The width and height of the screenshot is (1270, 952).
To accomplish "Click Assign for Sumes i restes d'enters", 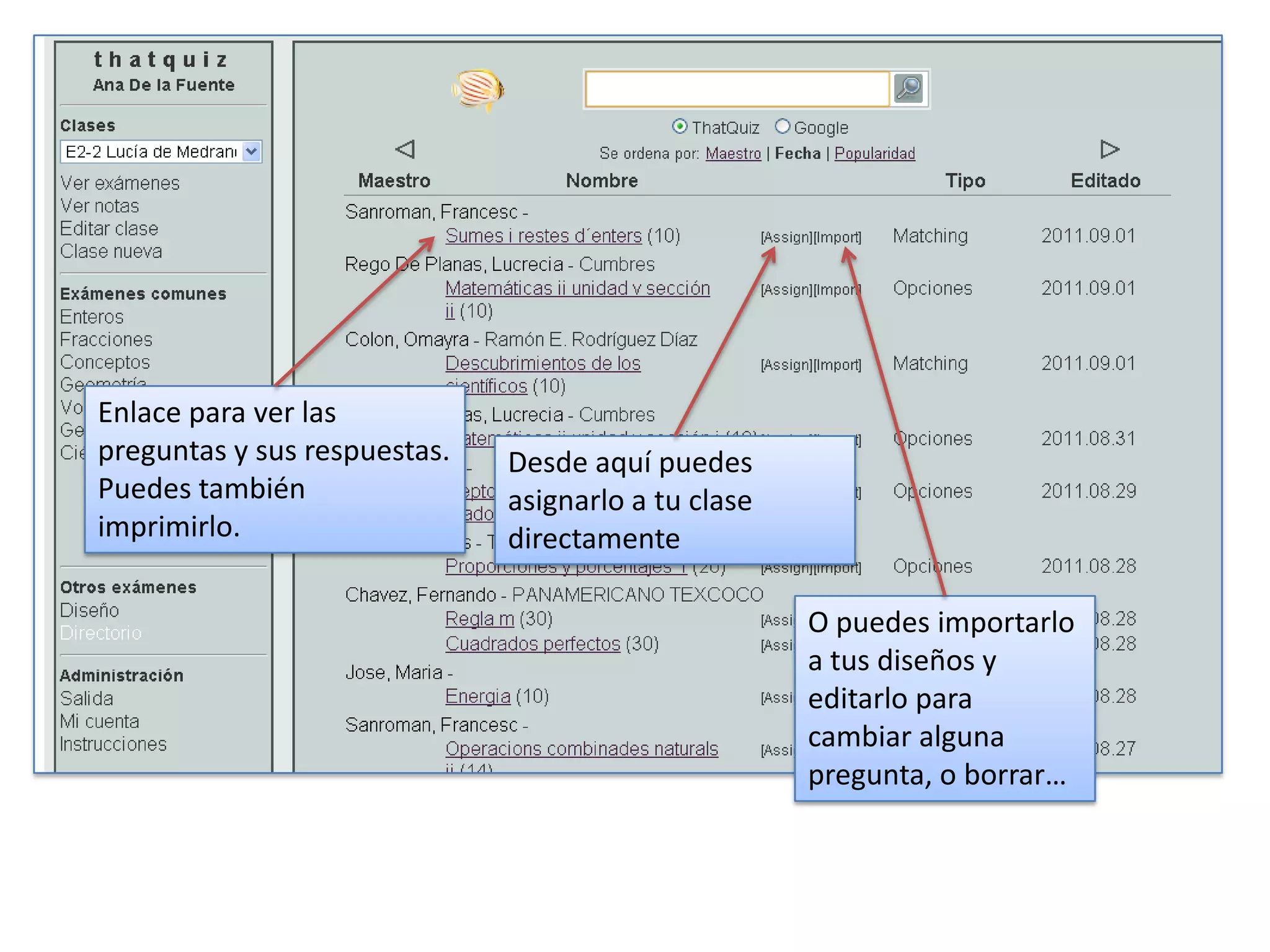I will (786, 237).
